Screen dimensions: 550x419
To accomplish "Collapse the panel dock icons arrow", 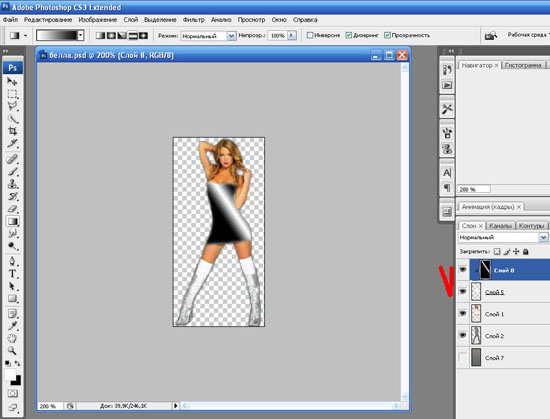I will (451, 51).
